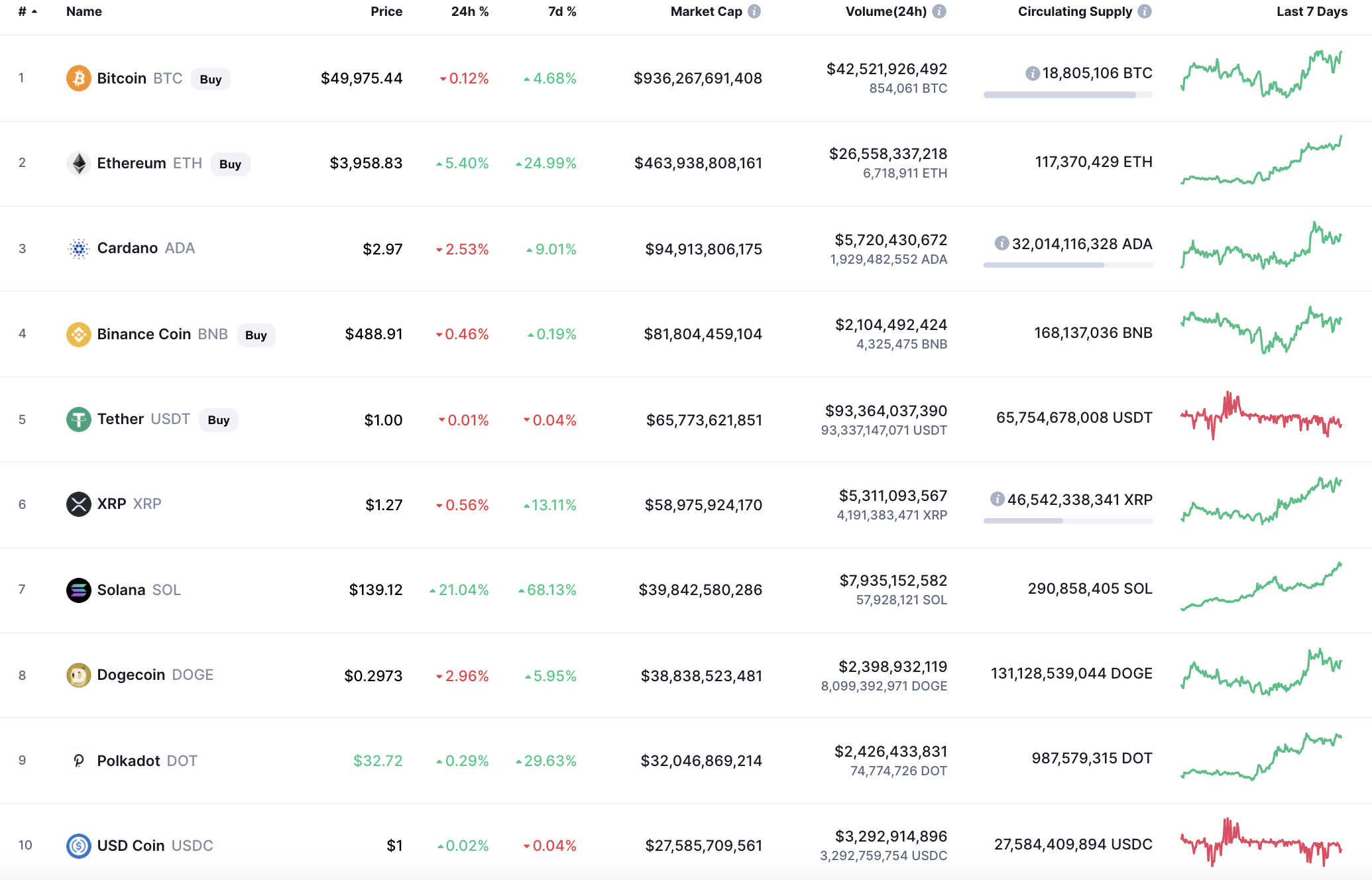
Task: Click the Last 7 Days column header
Action: (x=1312, y=11)
